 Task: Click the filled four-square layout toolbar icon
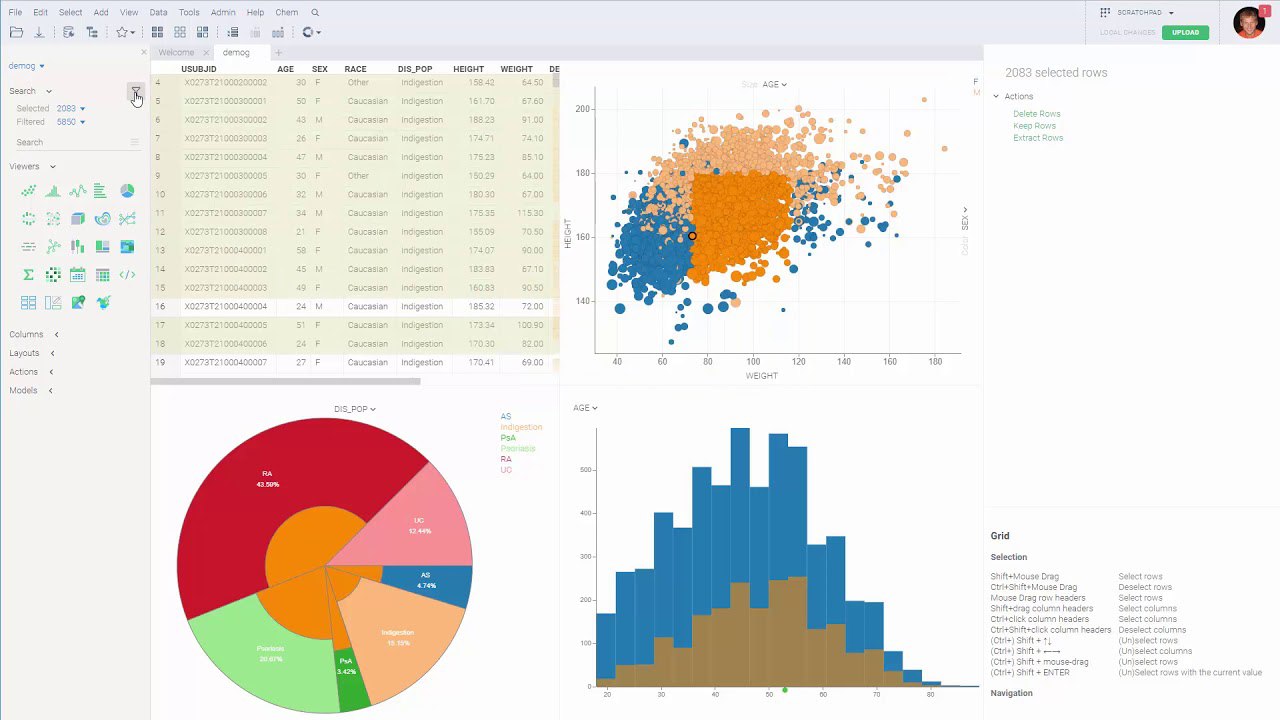click(157, 32)
